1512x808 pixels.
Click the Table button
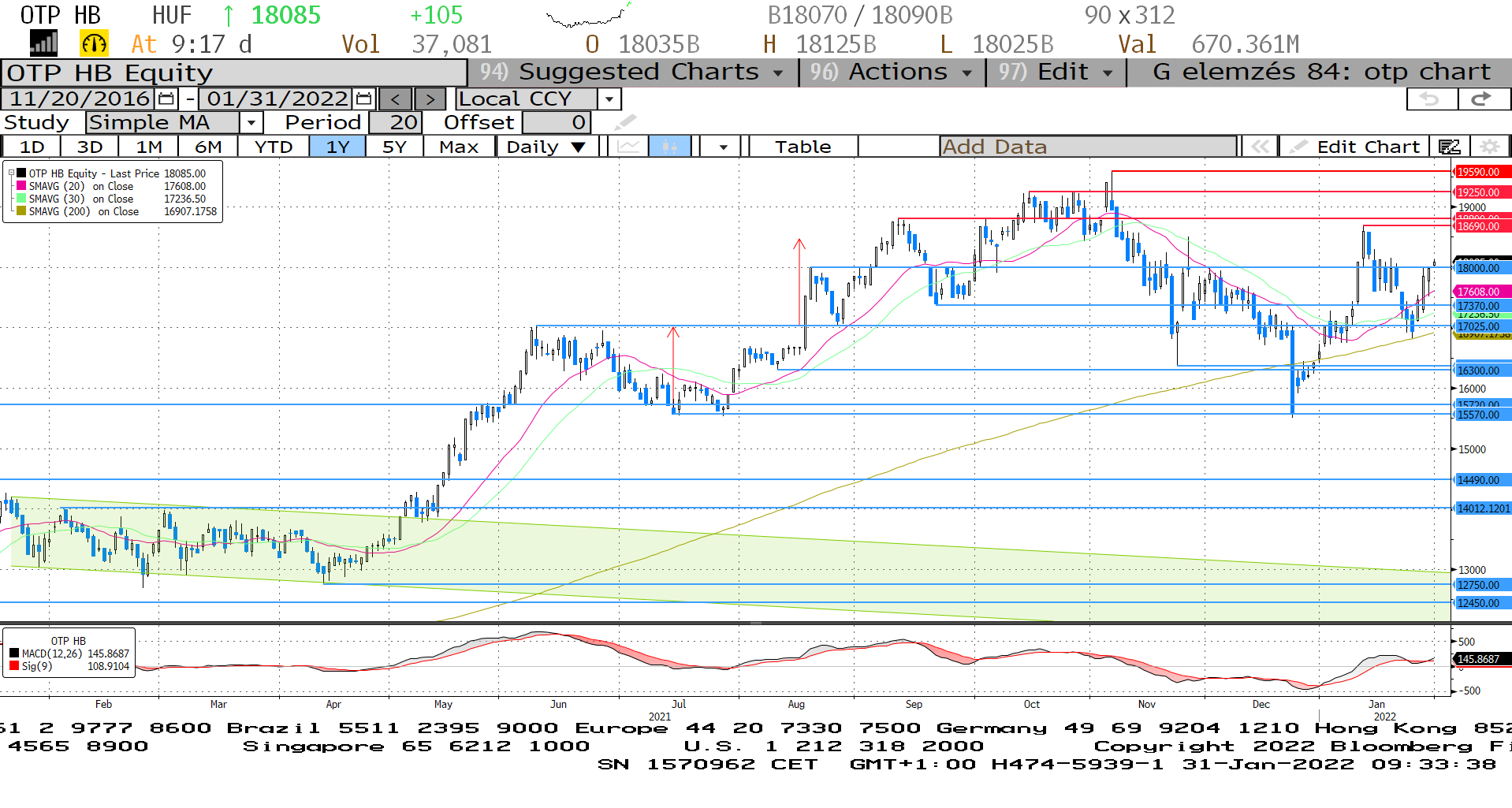(803, 147)
